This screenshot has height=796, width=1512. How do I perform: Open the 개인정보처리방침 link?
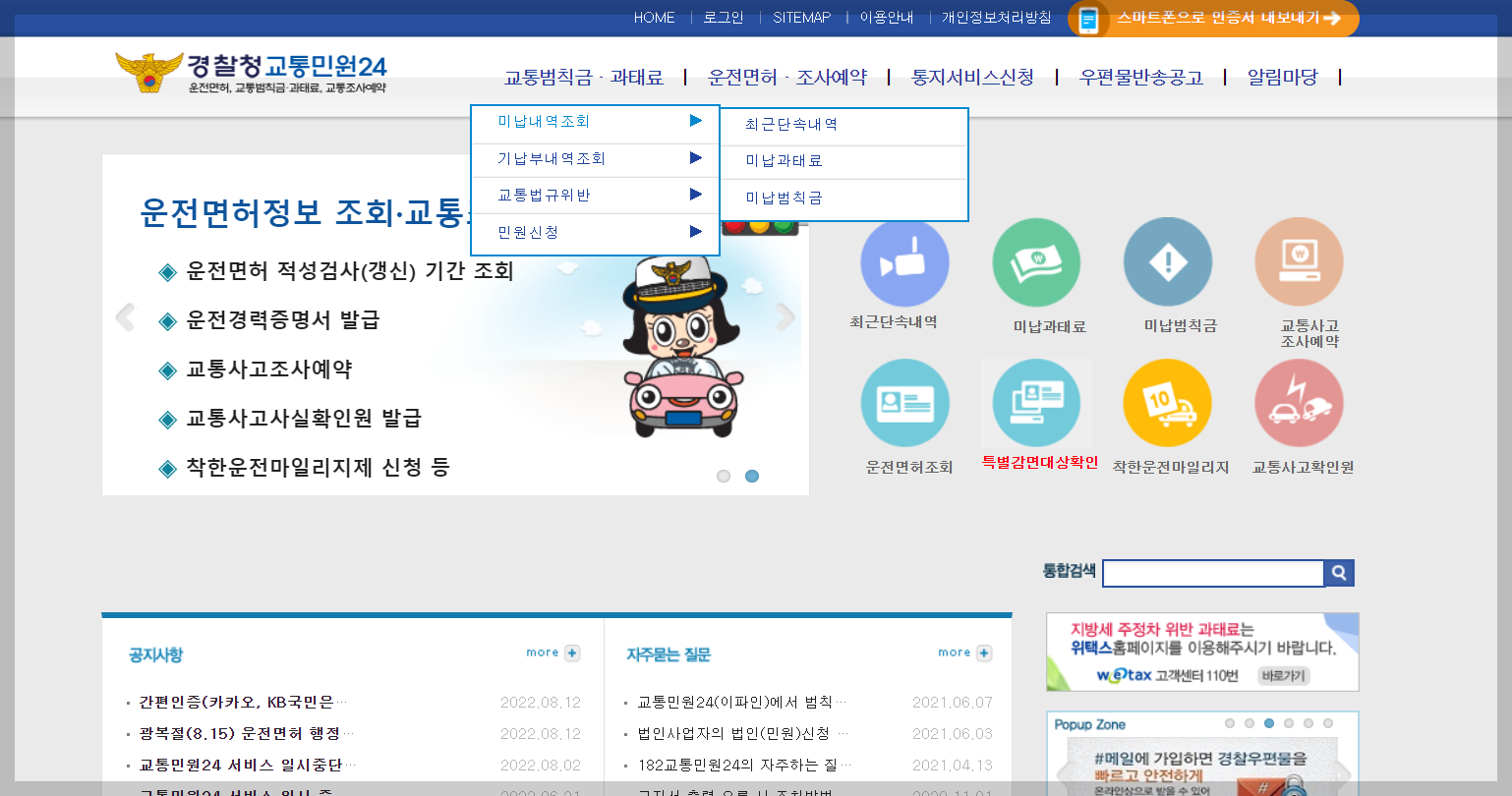(x=997, y=18)
